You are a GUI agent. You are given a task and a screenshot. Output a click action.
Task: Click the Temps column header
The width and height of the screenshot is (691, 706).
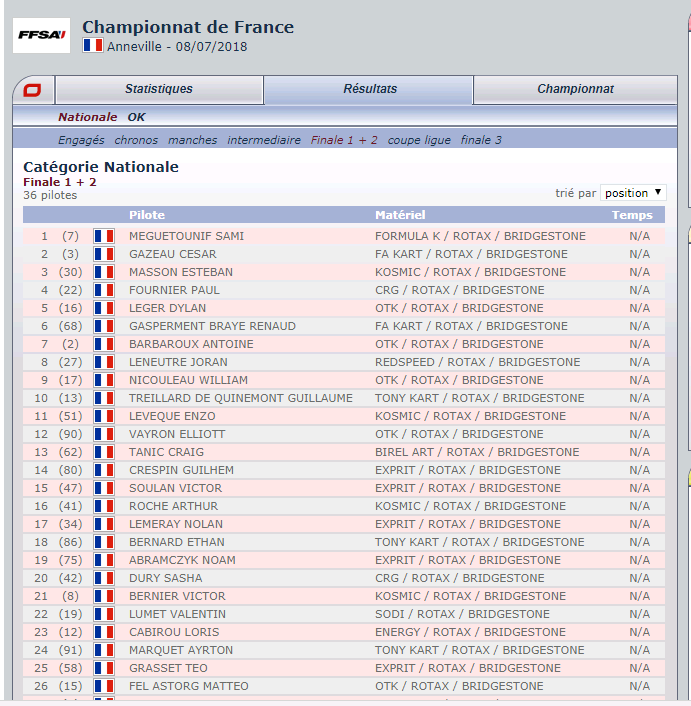click(x=632, y=215)
